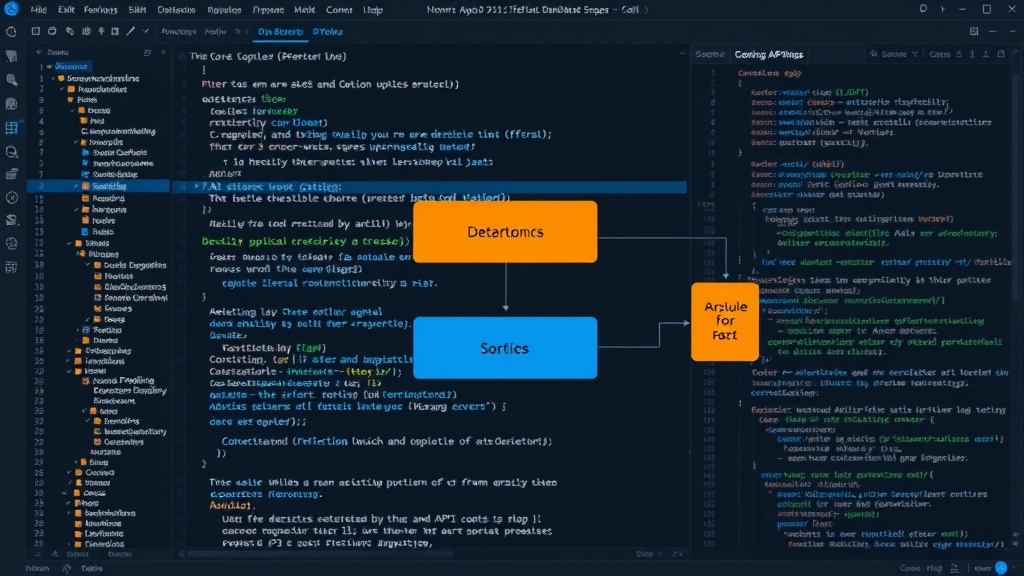Toggle the blue circle in status bar
Image resolution: width=1024 pixels, height=576 pixels.
pyautogui.click(x=1000, y=568)
